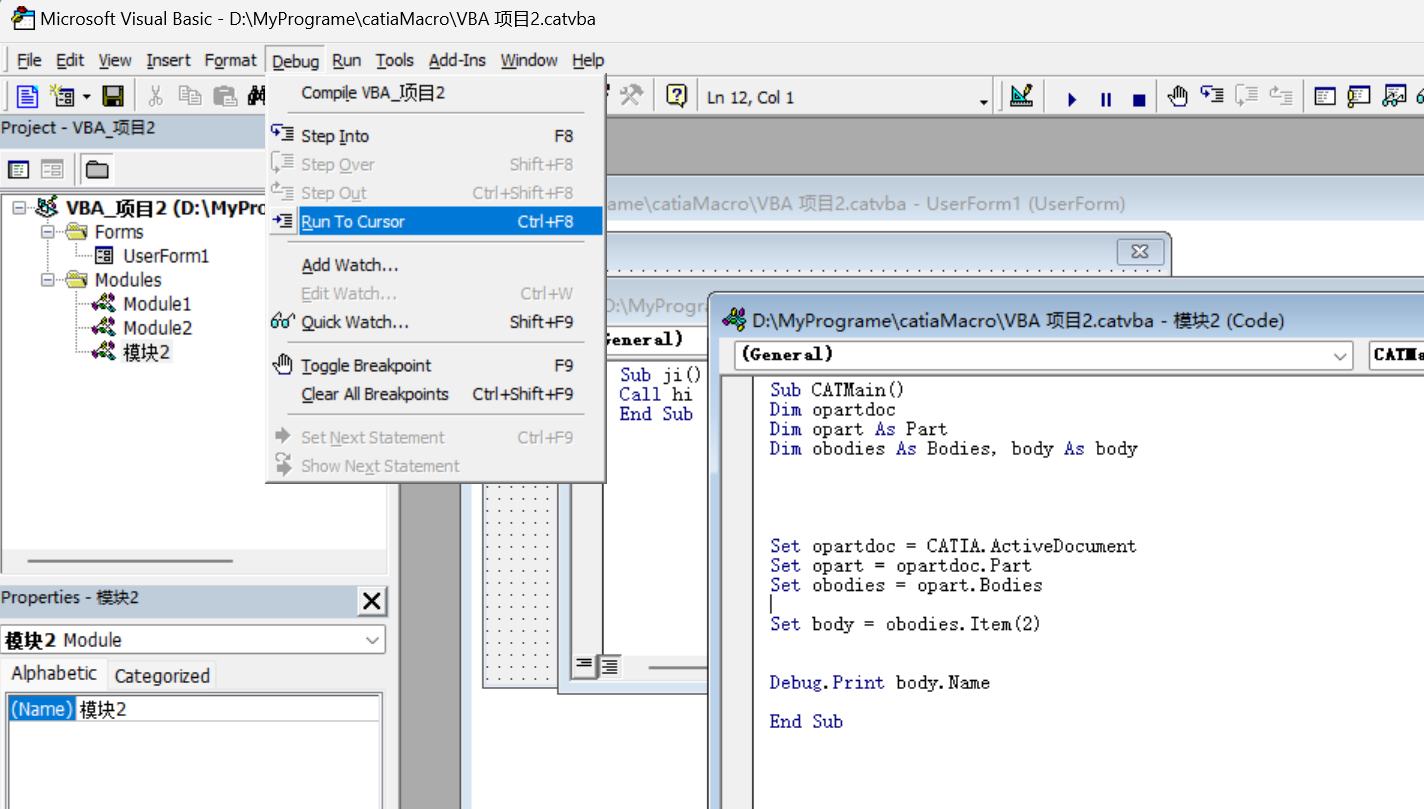This screenshot has width=1424, height=809.
Task: Close the UserForm1 form with X
Action: 1140,251
